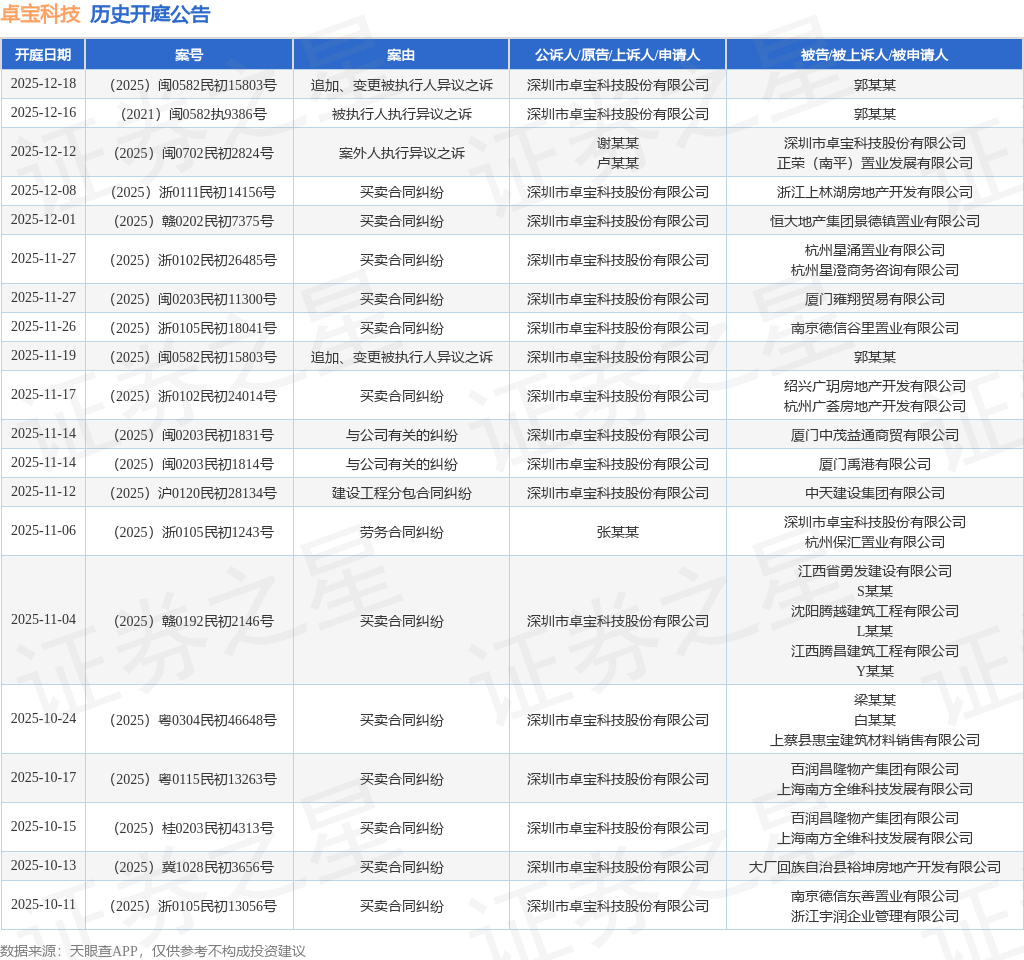Click defendant 厦门禹港有限公司
The height and width of the screenshot is (960, 1024).
coord(874,464)
